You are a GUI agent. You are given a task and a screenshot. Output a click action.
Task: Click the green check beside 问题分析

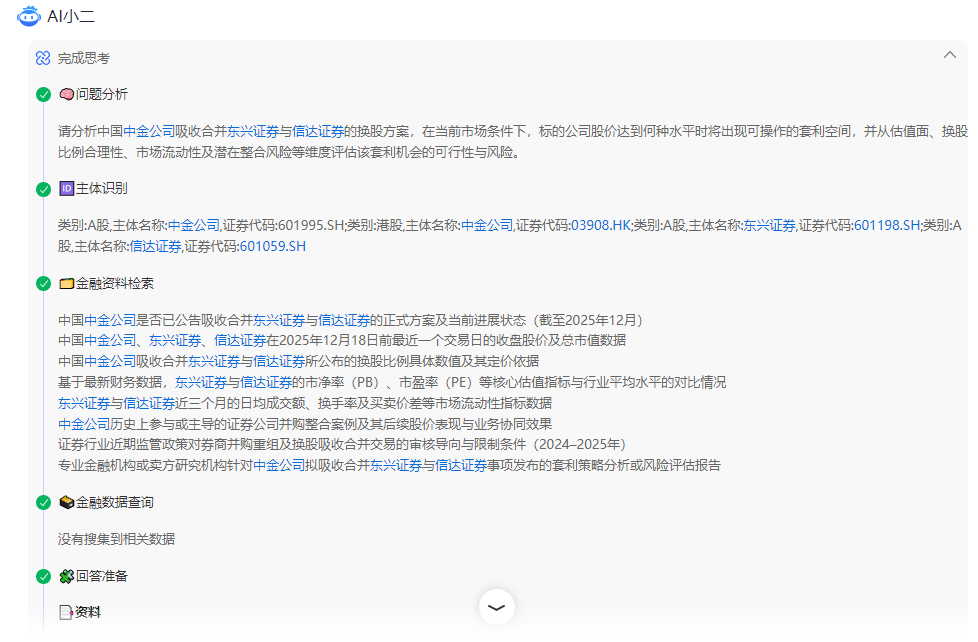(44, 95)
